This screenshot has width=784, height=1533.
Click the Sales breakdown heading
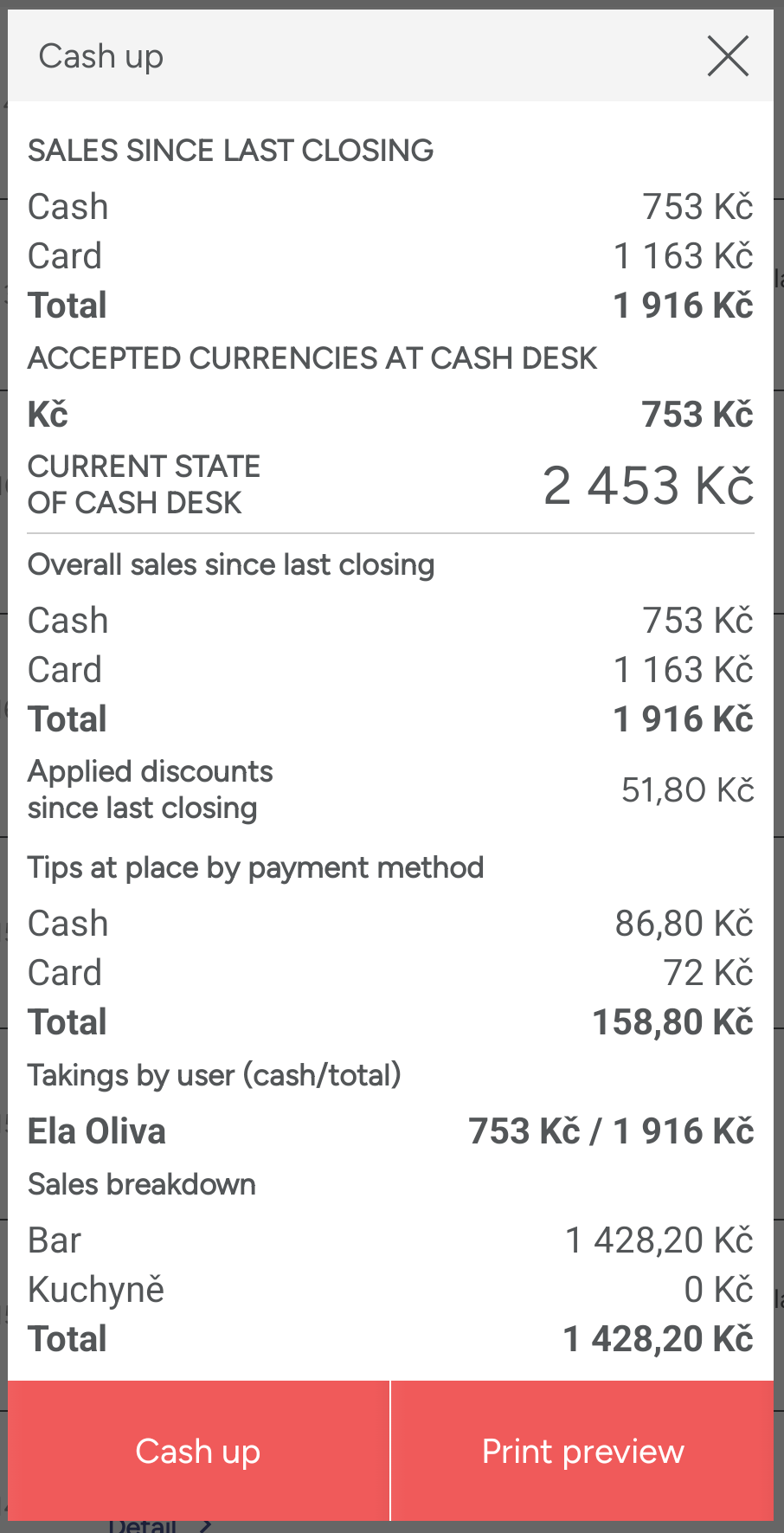pos(142,1184)
